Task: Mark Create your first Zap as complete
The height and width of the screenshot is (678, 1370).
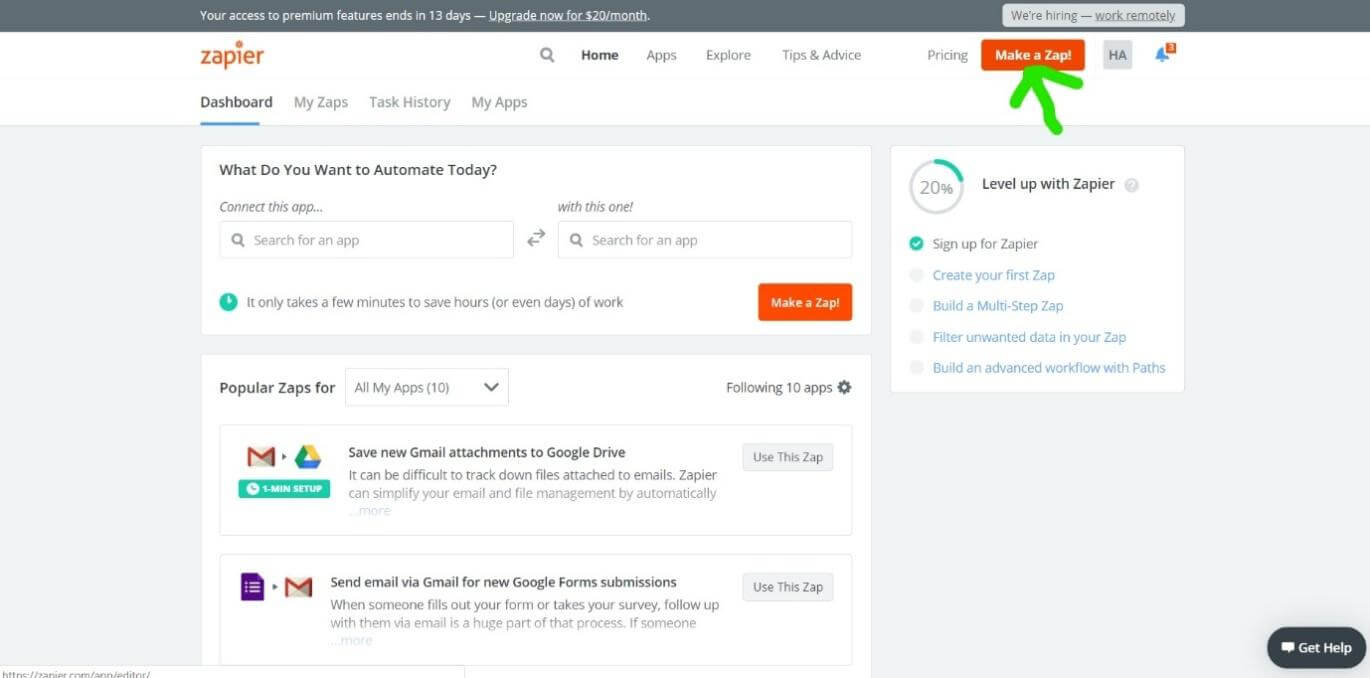Action: tap(917, 274)
